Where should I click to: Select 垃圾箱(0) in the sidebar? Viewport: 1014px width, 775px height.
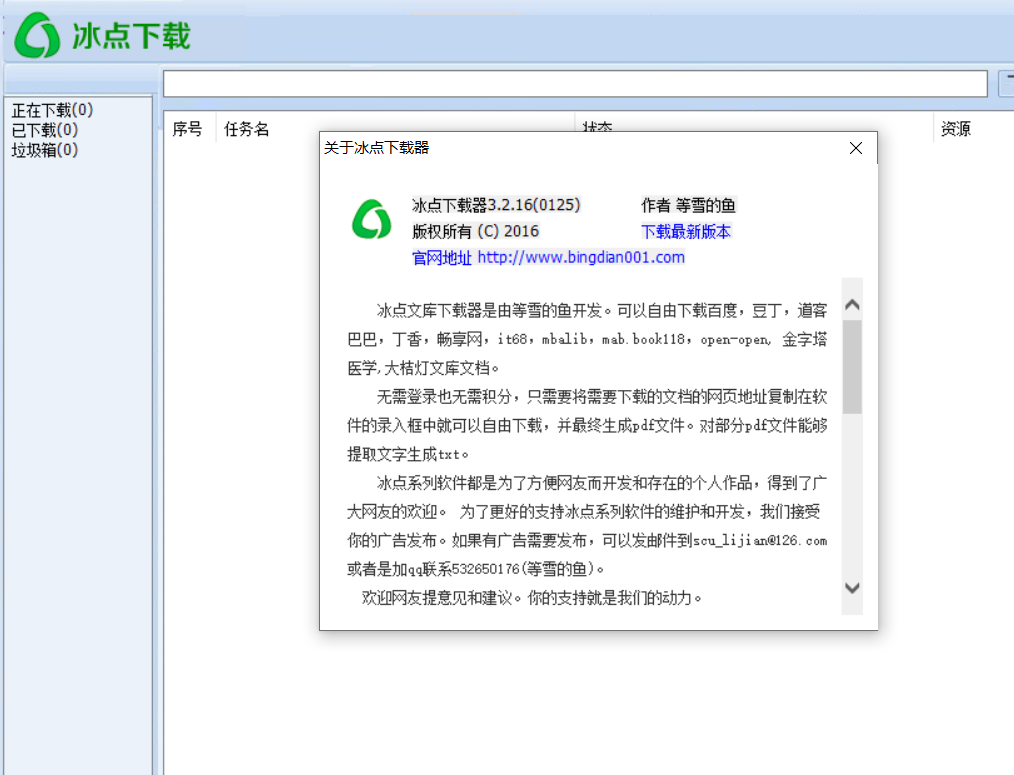45,150
